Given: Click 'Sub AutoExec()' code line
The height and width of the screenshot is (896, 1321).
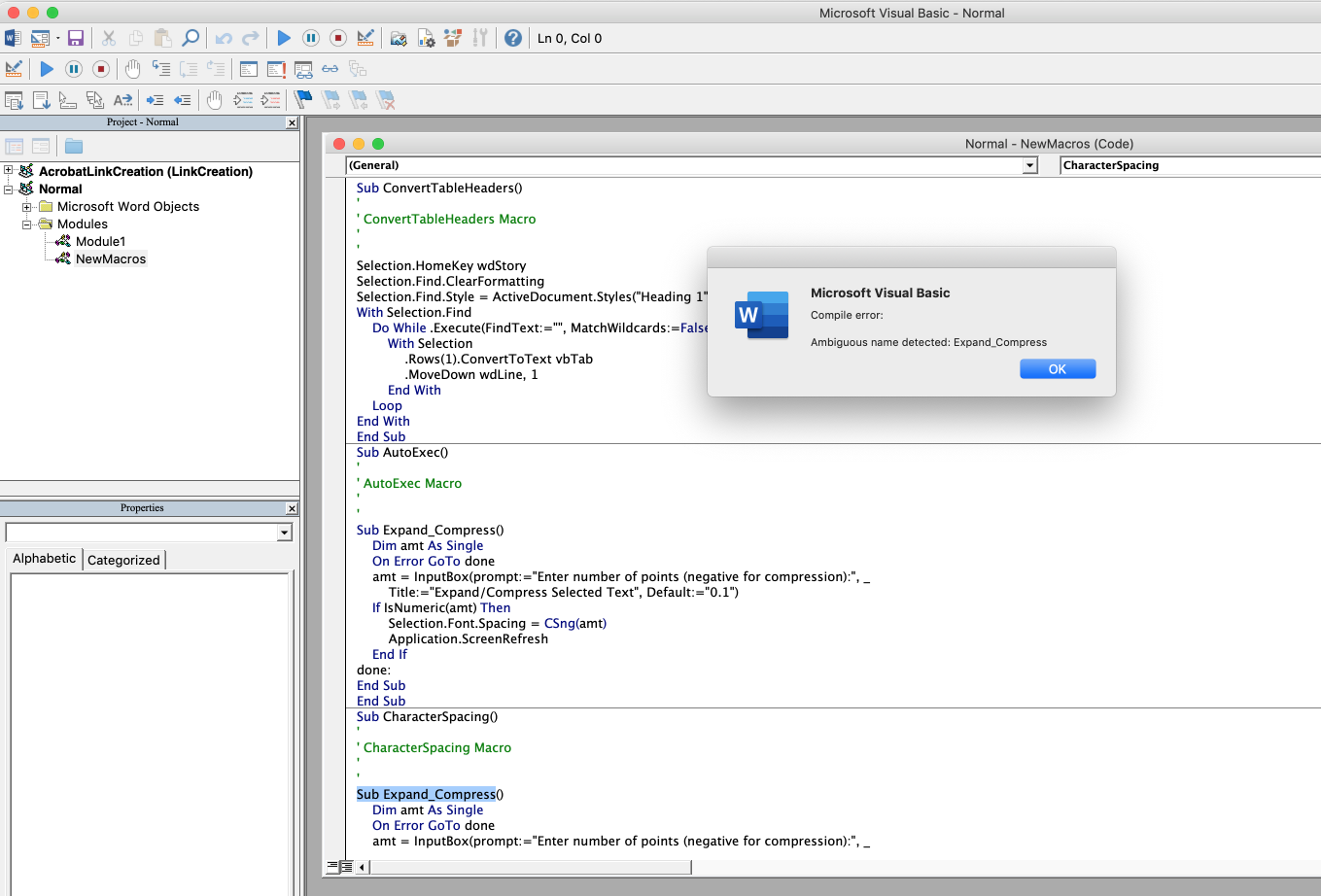Looking at the screenshot, I should [x=402, y=452].
